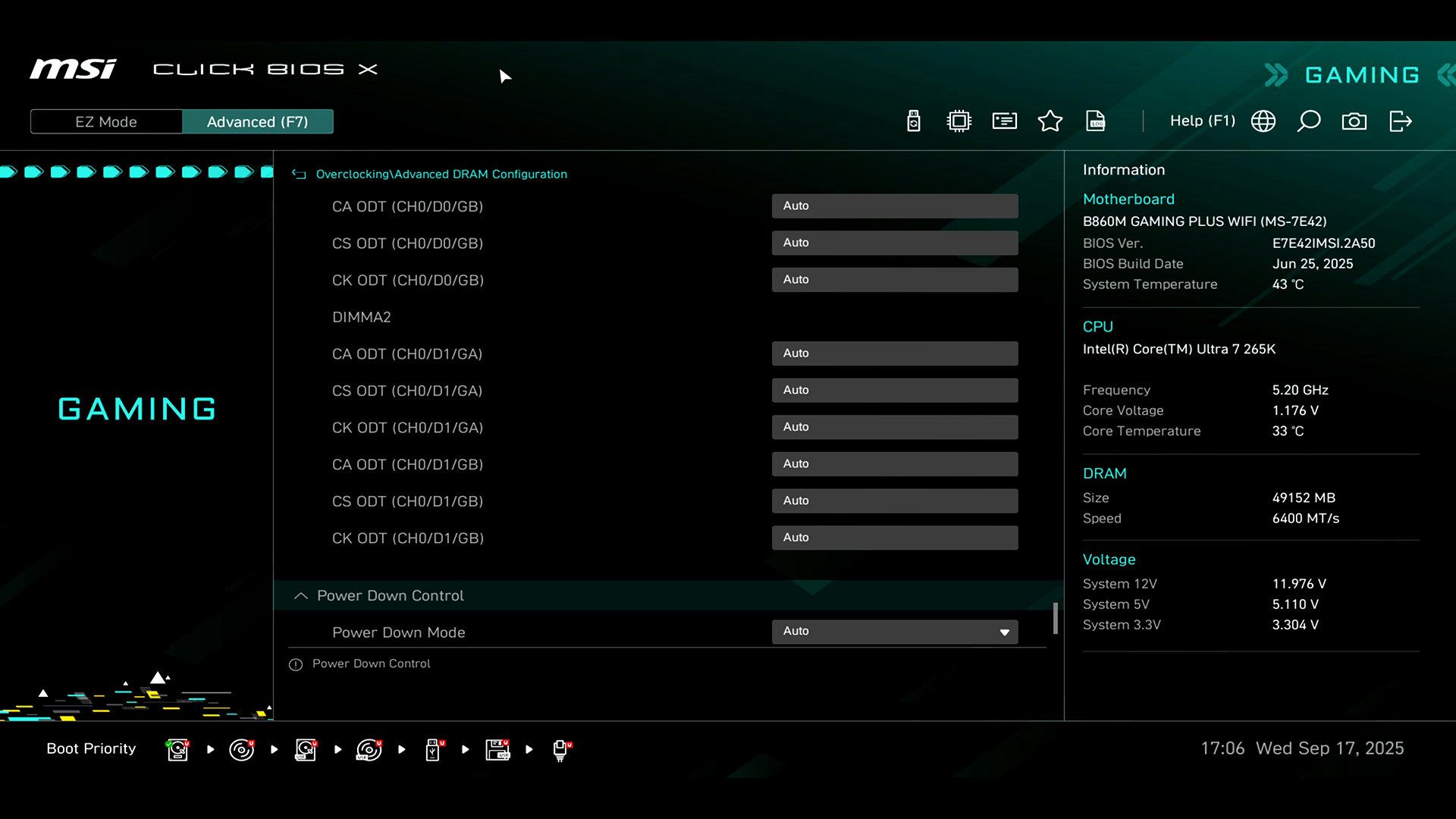The height and width of the screenshot is (819, 1456).
Task: Click the CK ODT (CH0/D1/GB) value field
Action: point(895,538)
